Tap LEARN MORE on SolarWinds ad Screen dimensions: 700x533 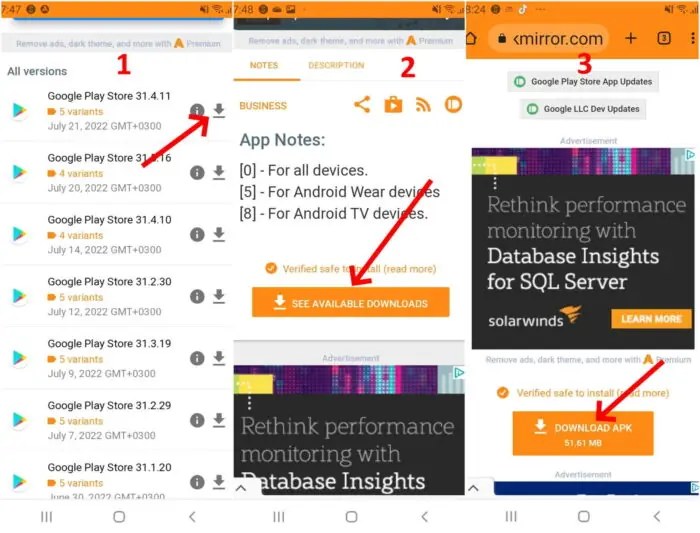651,319
